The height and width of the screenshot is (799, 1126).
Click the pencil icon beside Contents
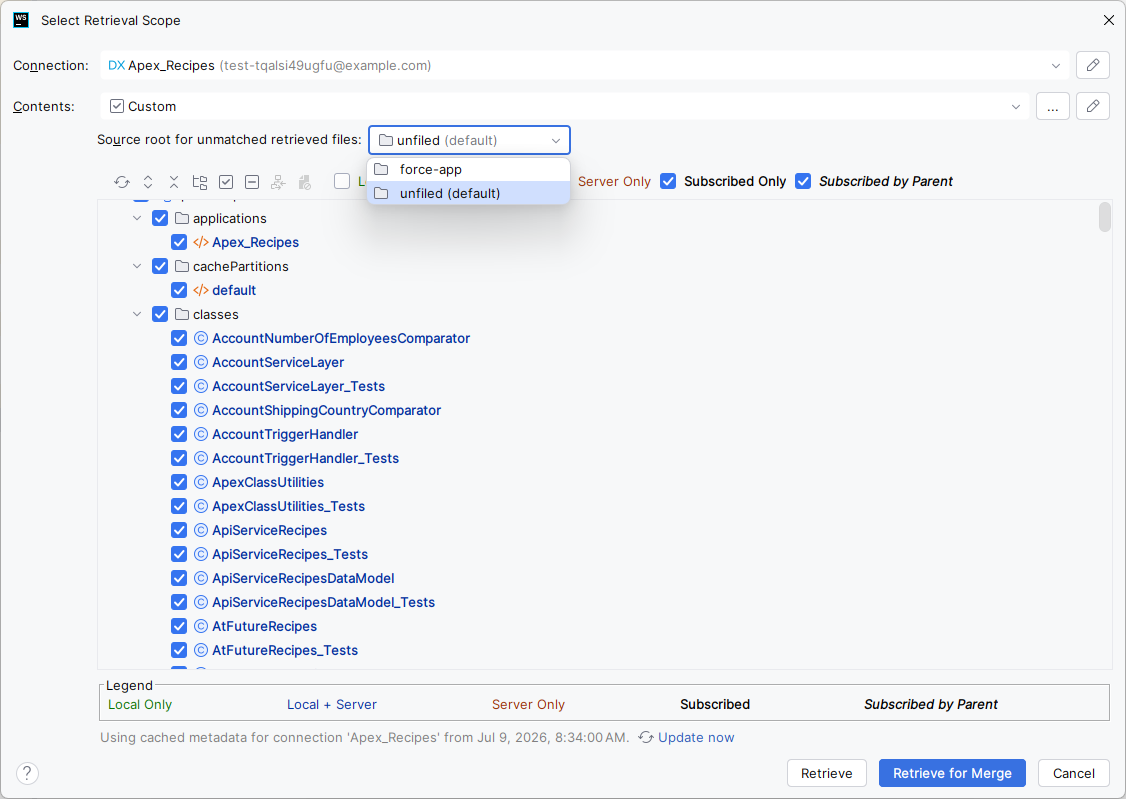pyautogui.click(x=1092, y=106)
